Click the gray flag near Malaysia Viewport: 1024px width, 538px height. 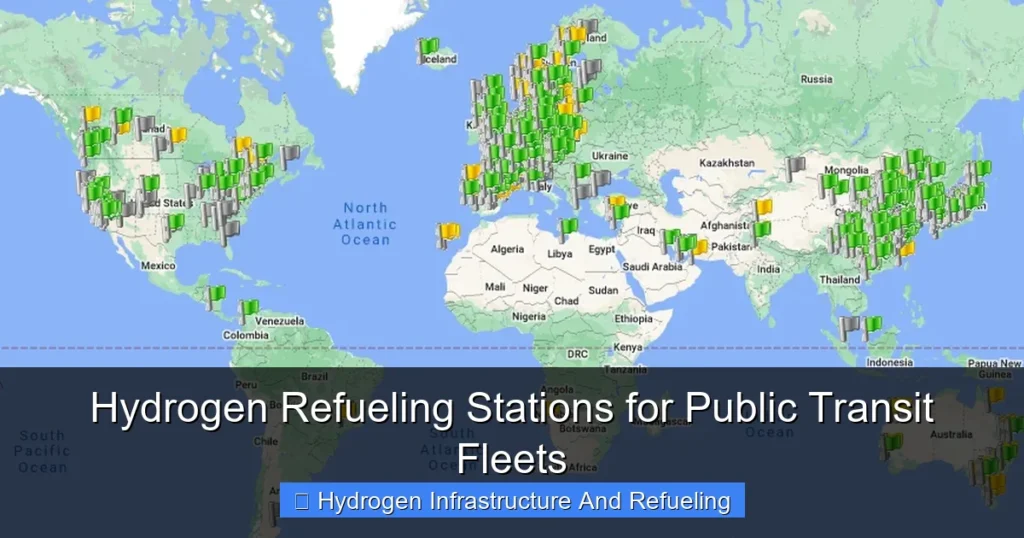849,326
